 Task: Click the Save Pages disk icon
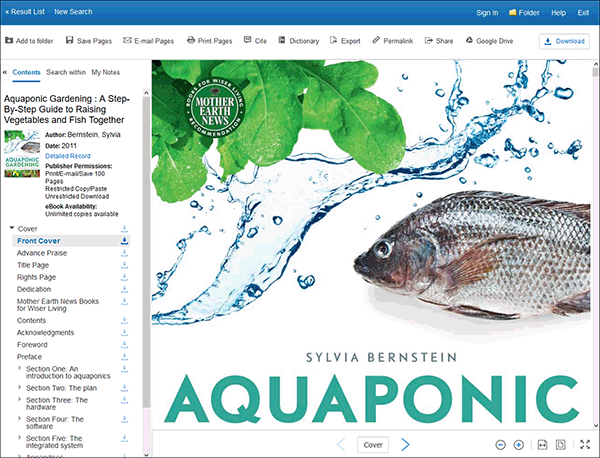(x=69, y=40)
